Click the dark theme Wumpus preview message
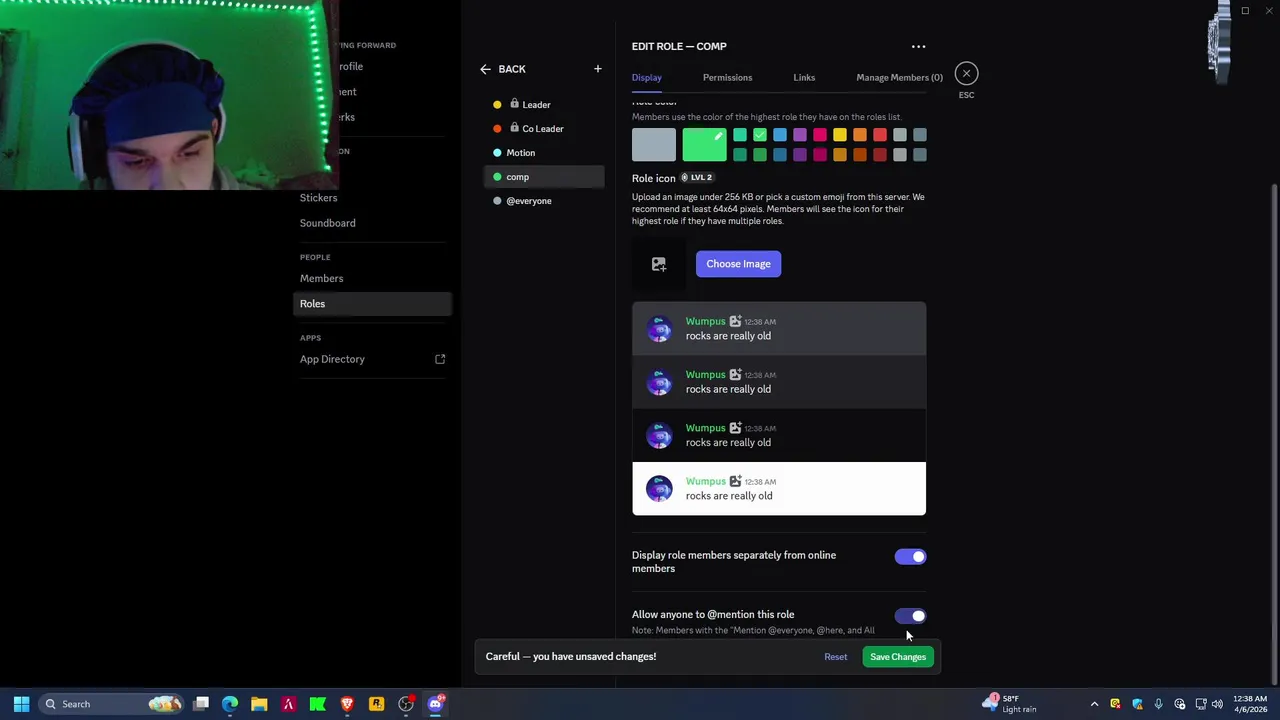 click(779, 436)
